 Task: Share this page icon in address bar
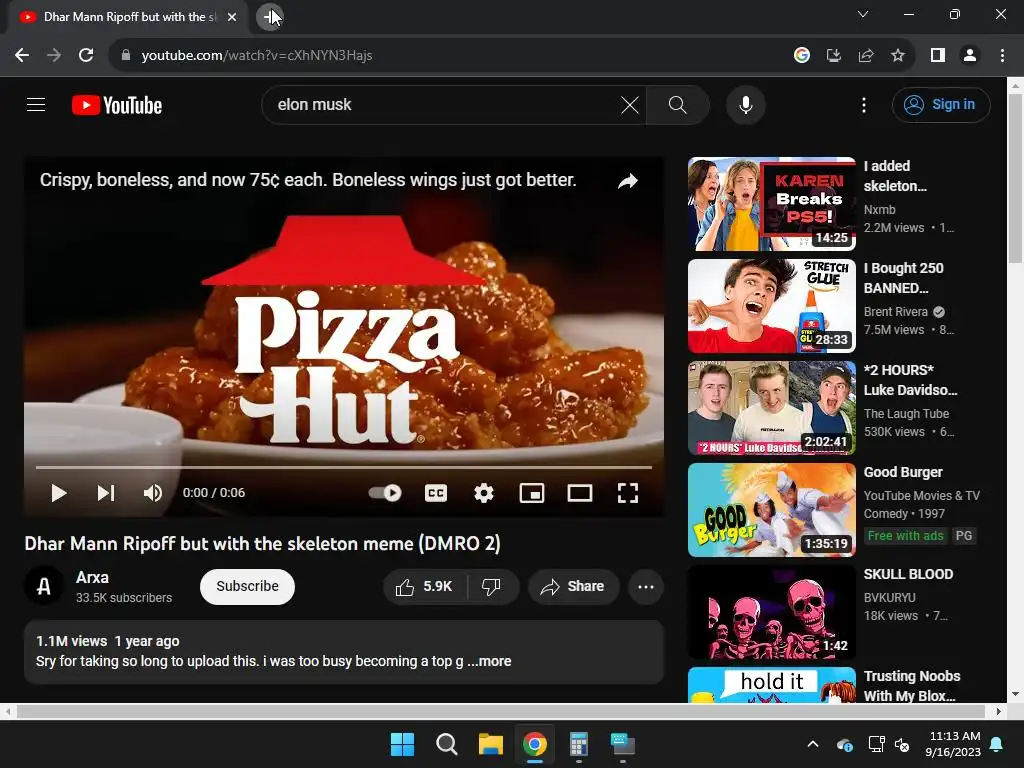[865, 56]
